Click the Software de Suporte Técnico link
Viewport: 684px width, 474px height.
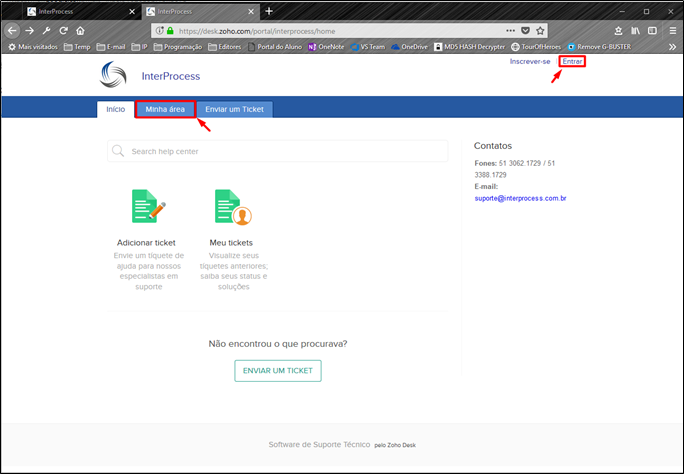click(x=319, y=444)
